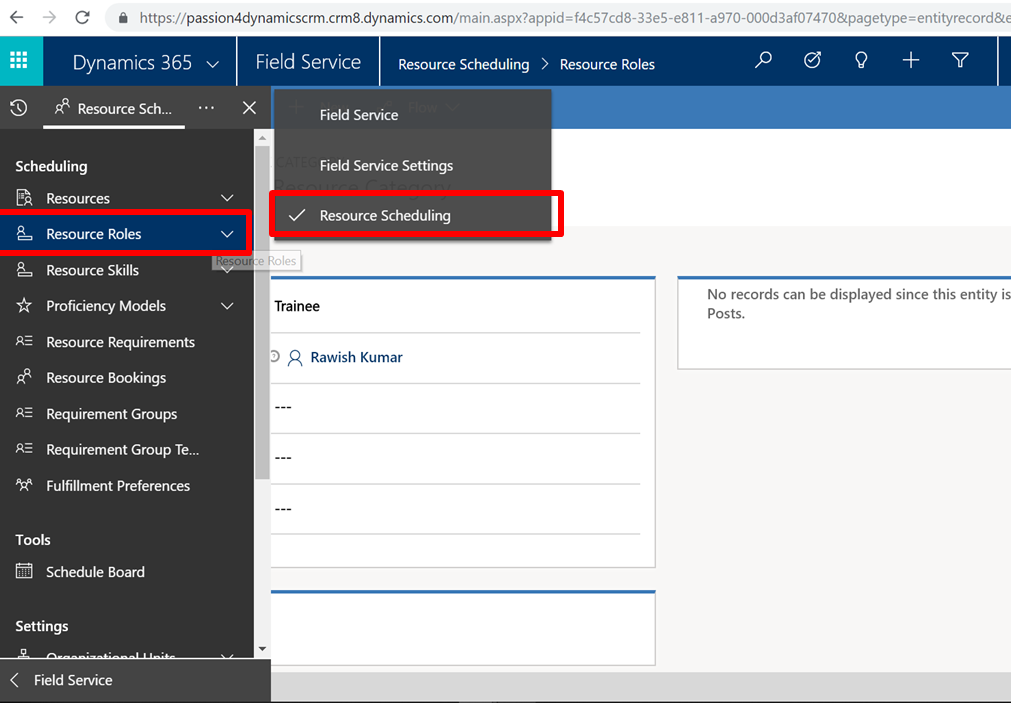The height and width of the screenshot is (705, 1011).
Task: Open the Rawish Kumar link
Action: pos(356,358)
